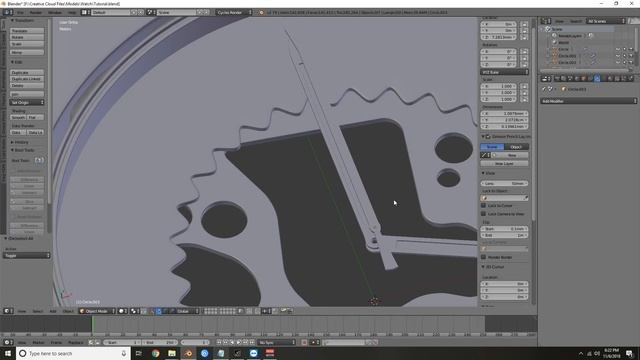Click the Mirror button
This screenshot has width=640, height=360.
[27, 52]
